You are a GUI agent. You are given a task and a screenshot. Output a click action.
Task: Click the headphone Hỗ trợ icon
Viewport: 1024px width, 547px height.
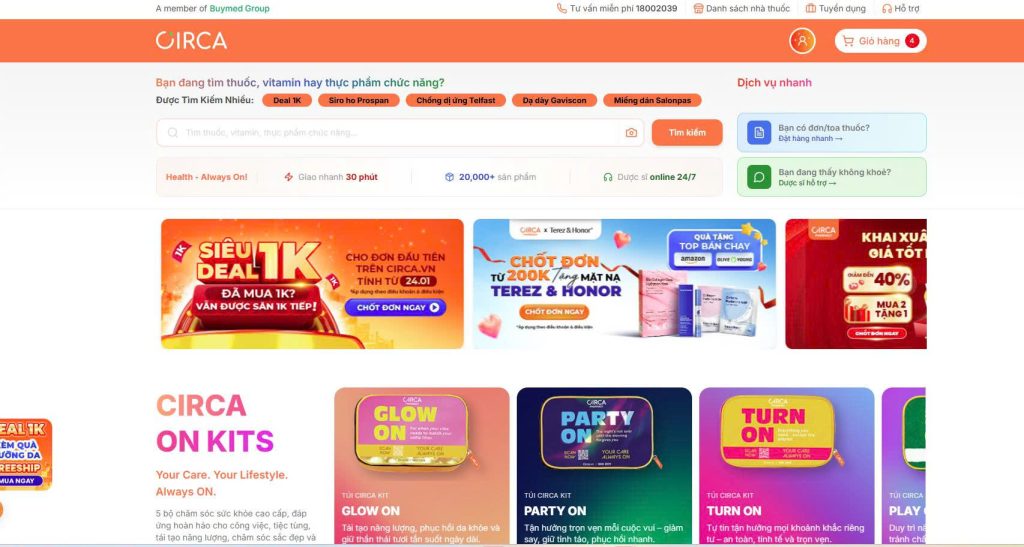click(886, 8)
